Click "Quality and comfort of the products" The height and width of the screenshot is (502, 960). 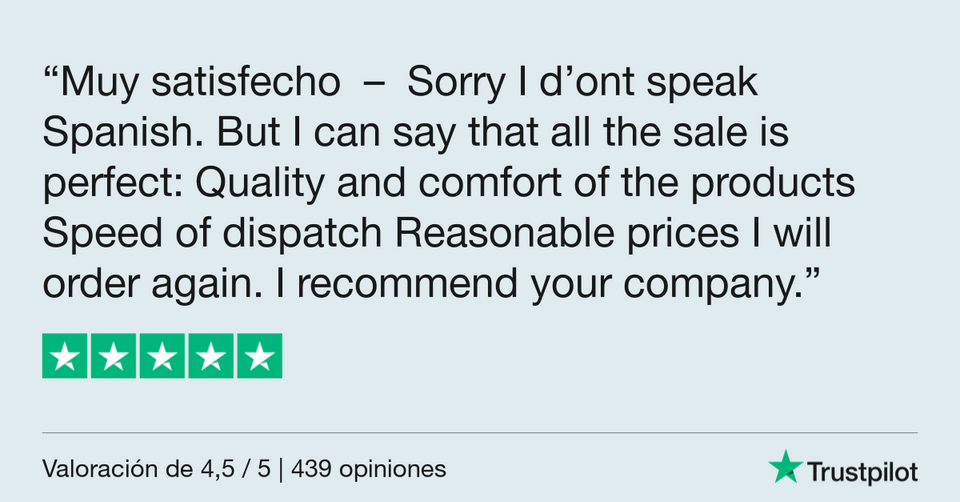525,184
